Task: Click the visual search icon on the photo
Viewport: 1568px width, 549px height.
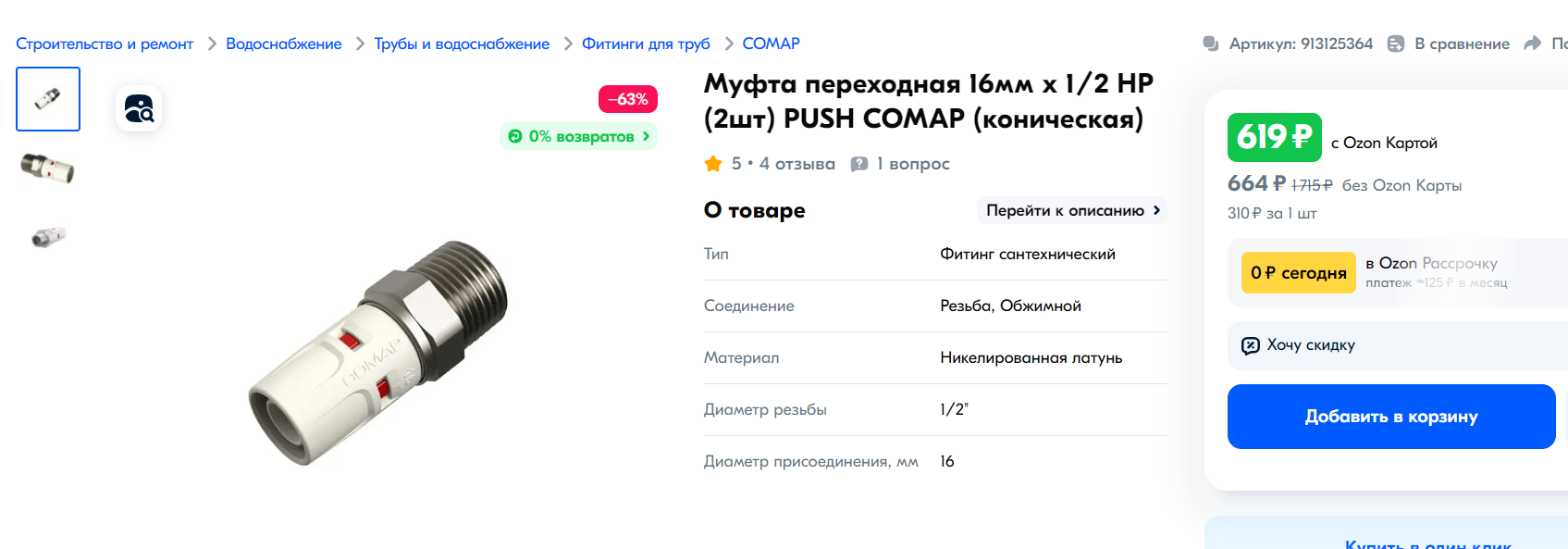Action: [x=139, y=109]
